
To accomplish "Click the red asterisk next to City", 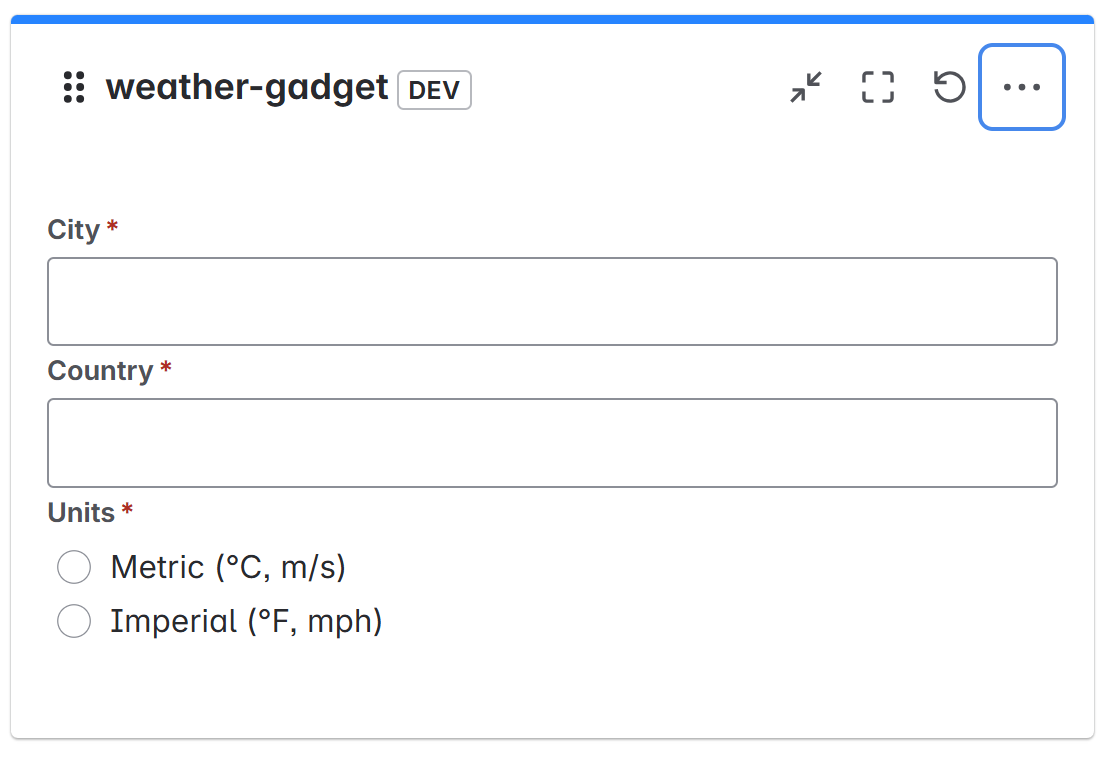I will click(112, 228).
